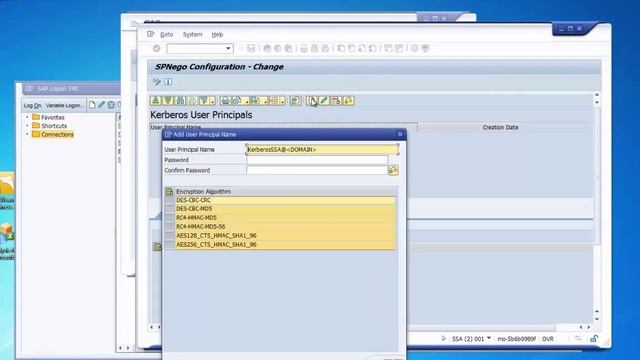Open the Goto menu
The image size is (640, 360).
point(167,35)
